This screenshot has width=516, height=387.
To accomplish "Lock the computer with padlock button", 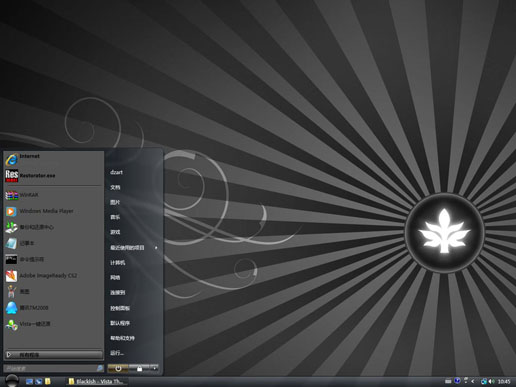I will pyautogui.click(x=139, y=368).
